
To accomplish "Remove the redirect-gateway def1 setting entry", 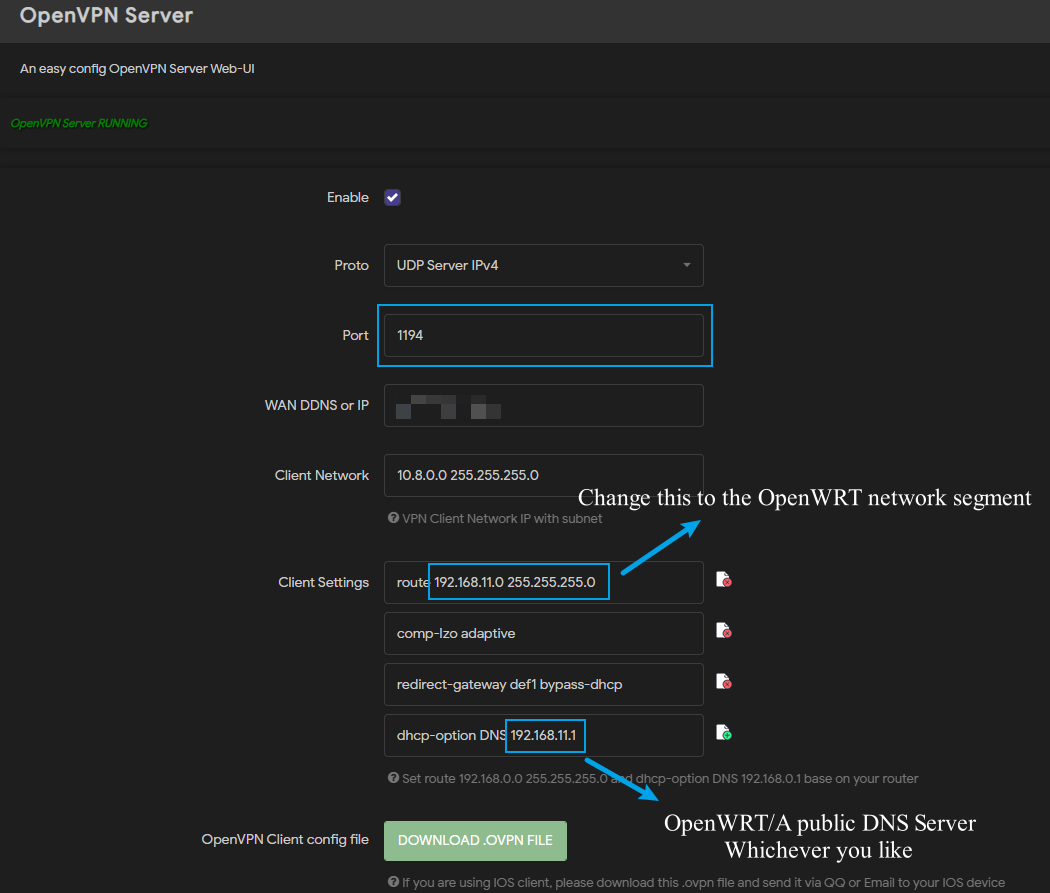I will [723, 682].
